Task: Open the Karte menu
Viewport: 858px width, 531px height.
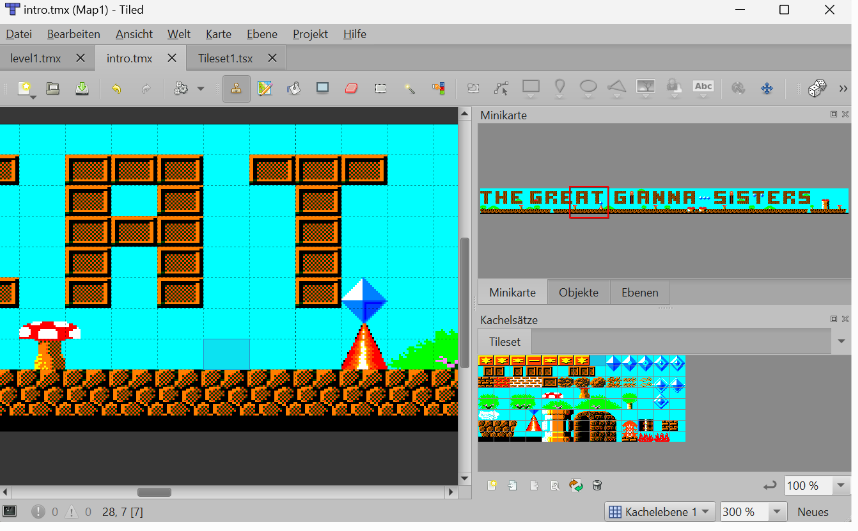Action: pos(218,34)
